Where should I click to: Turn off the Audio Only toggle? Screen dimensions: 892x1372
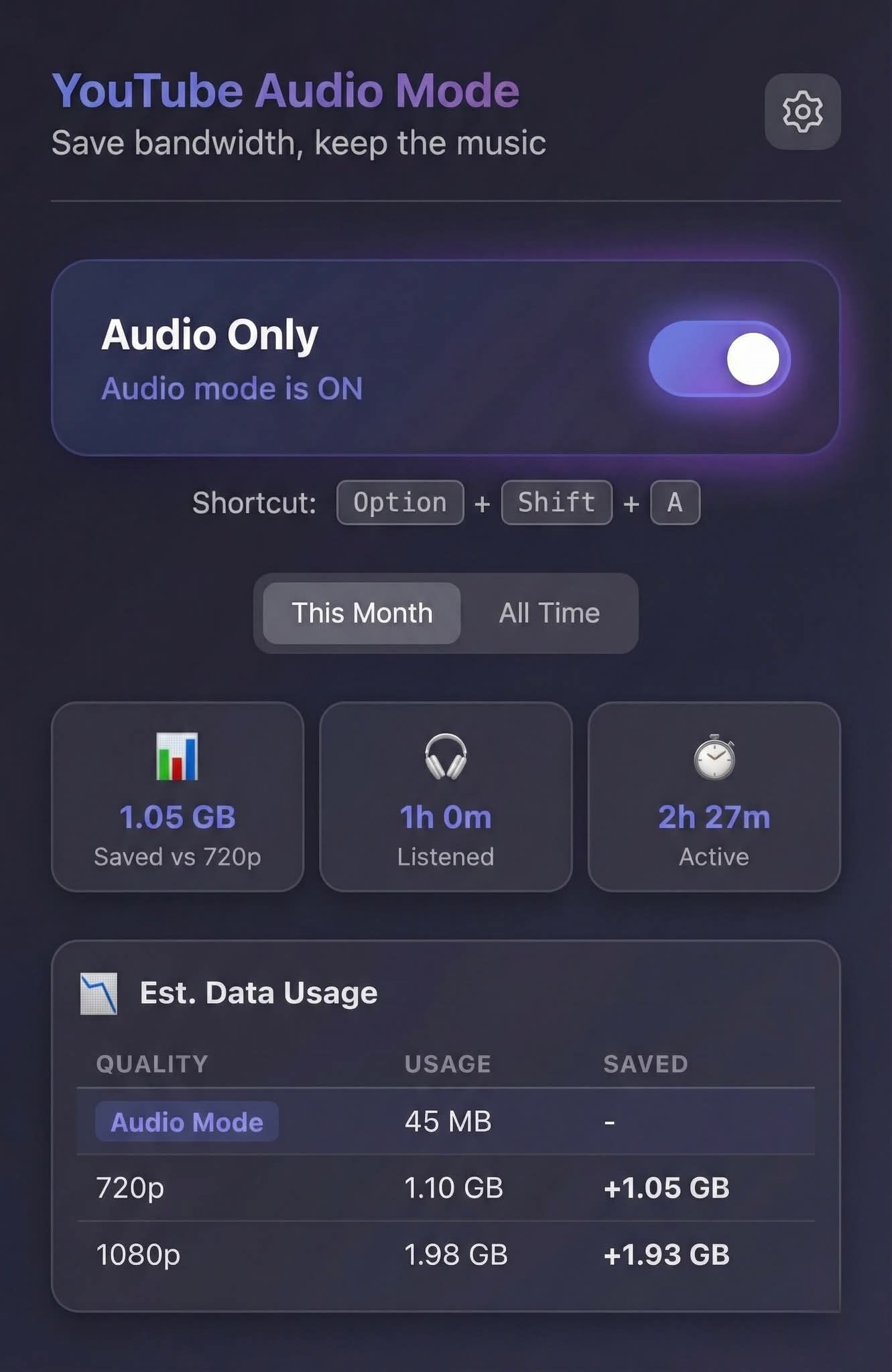pos(719,358)
